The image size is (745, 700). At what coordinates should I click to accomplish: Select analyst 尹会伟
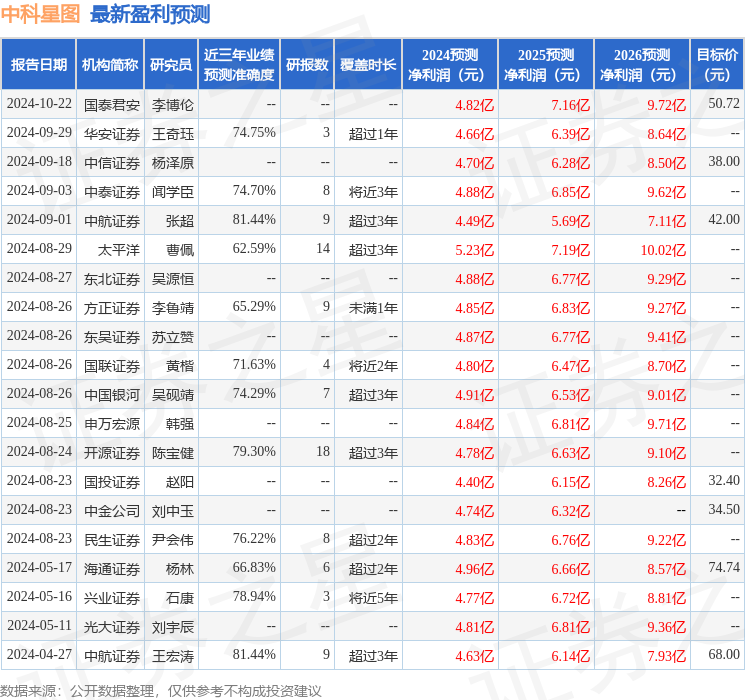(x=172, y=540)
